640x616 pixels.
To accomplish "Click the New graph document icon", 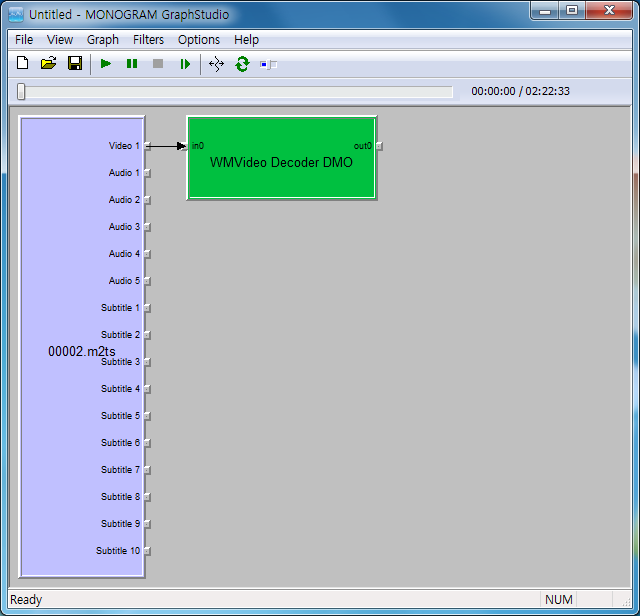I will (22, 64).
